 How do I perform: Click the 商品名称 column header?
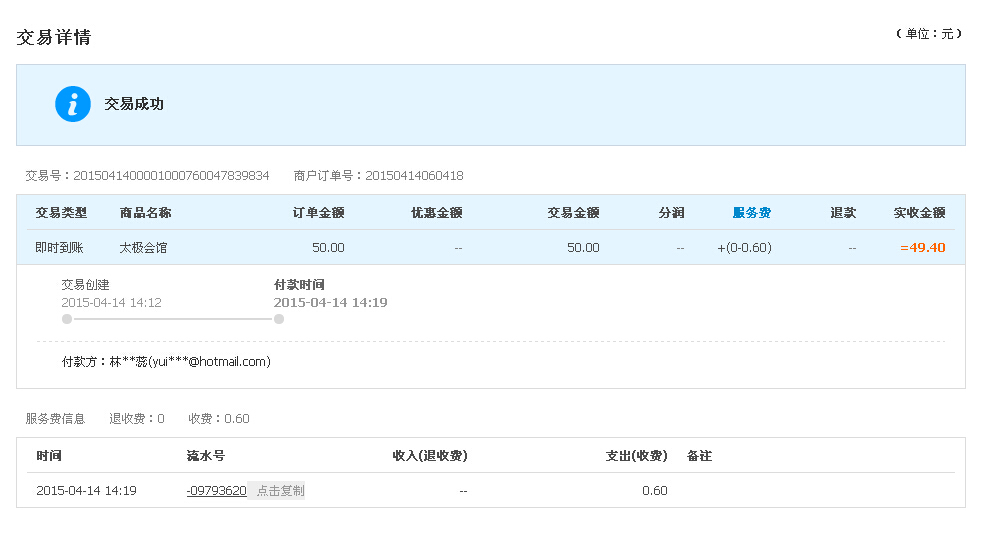pyautogui.click(x=145, y=213)
